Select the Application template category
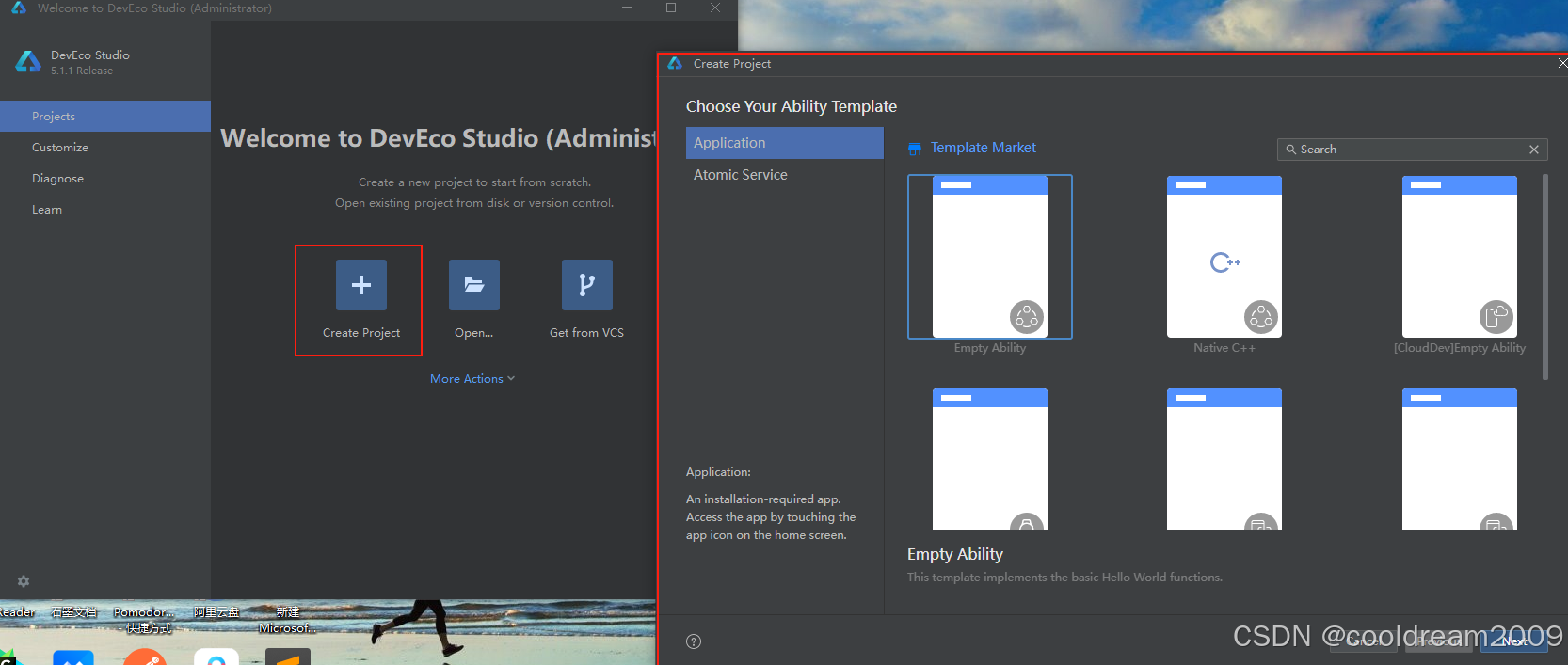 pyautogui.click(x=785, y=143)
